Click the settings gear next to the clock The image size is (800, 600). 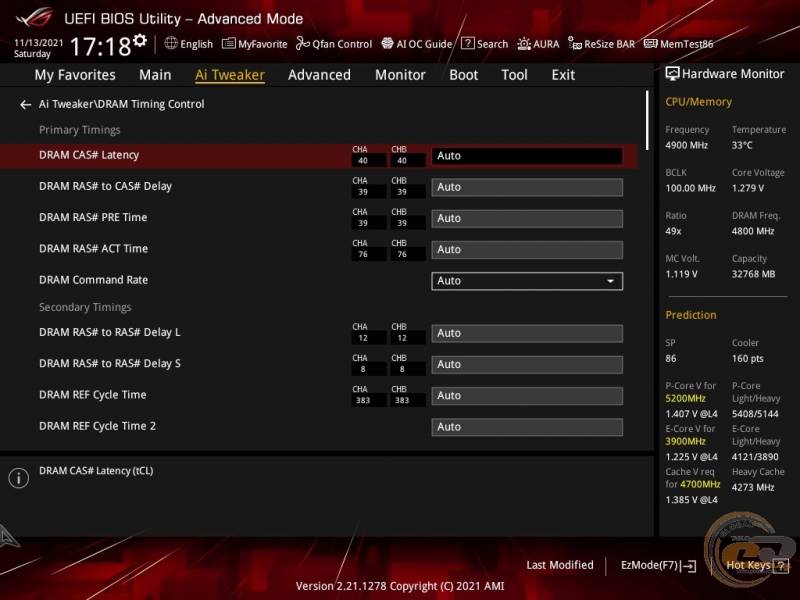(x=140, y=40)
